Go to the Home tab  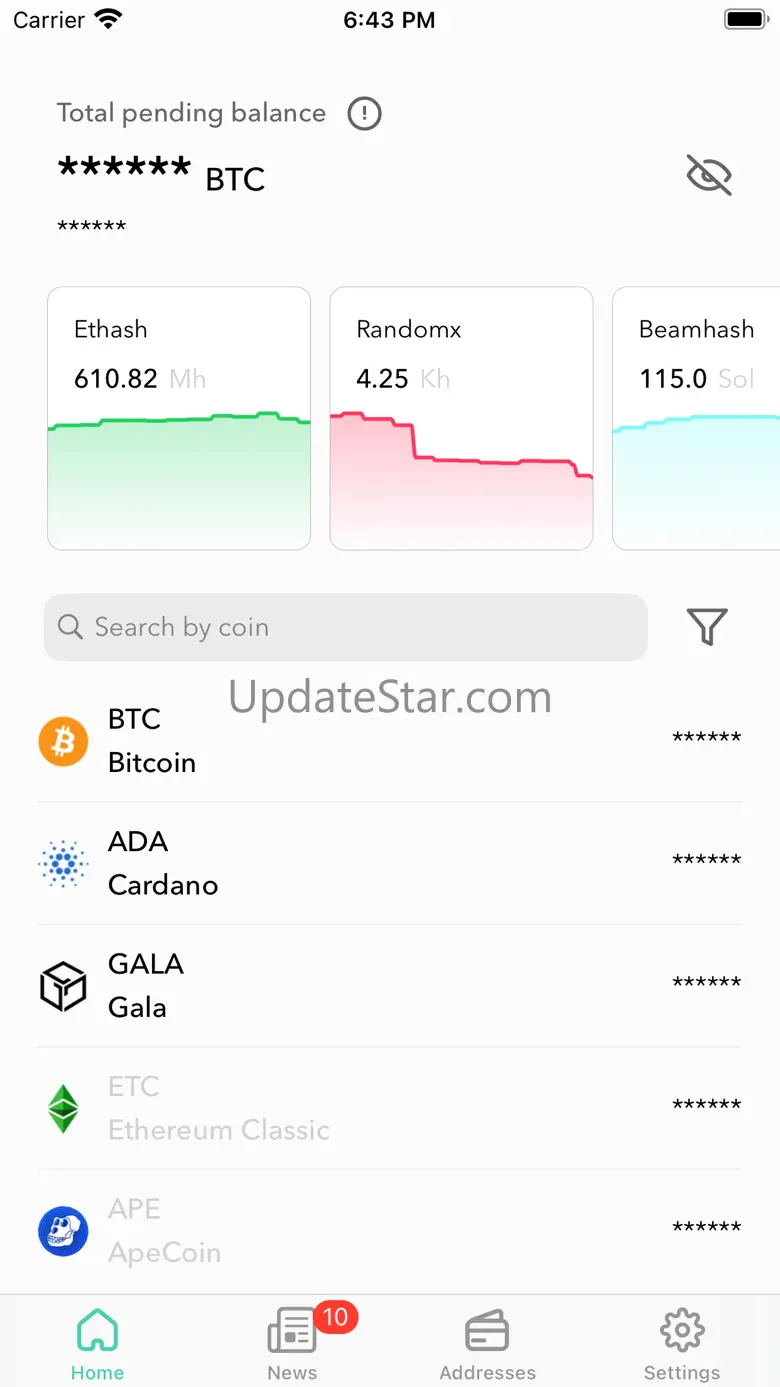pyautogui.click(x=97, y=1343)
